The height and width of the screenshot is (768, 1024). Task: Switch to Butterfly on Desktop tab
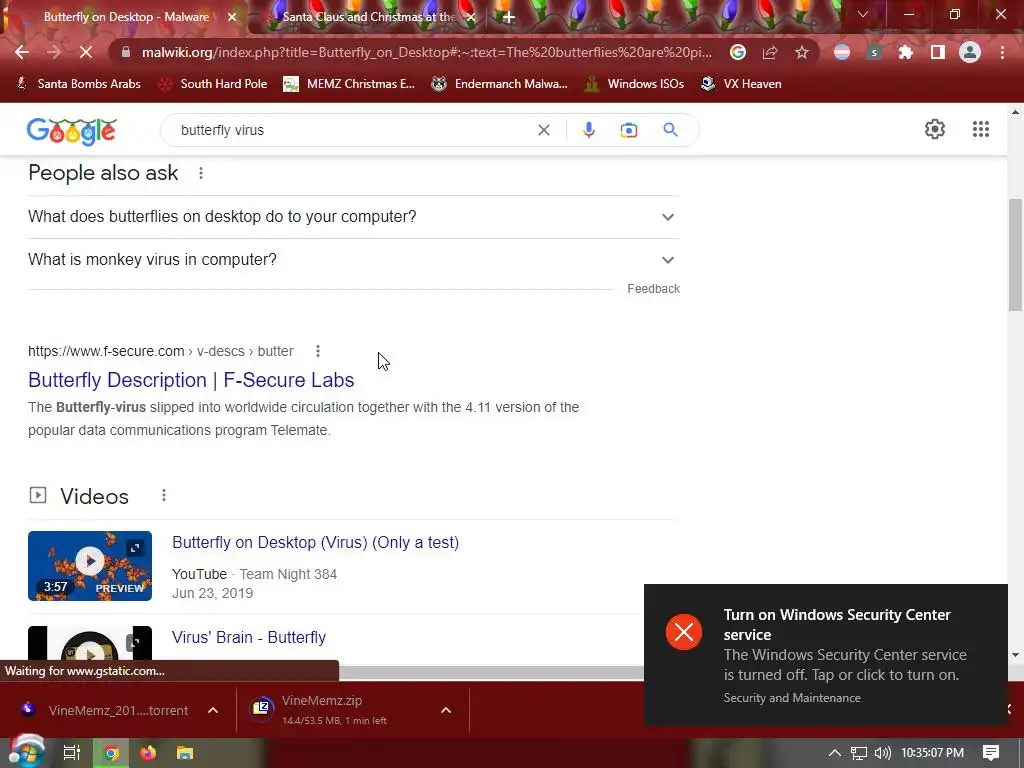(126, 17)
